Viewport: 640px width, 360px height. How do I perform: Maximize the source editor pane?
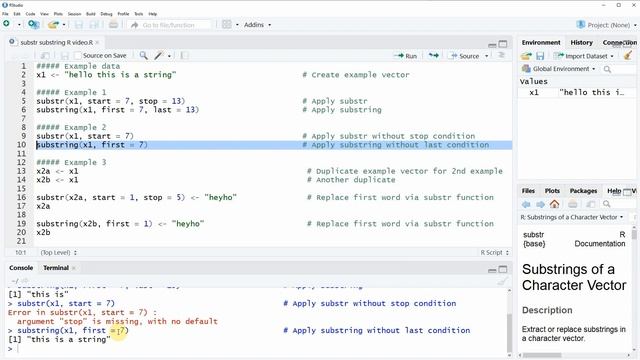point(503,44)
